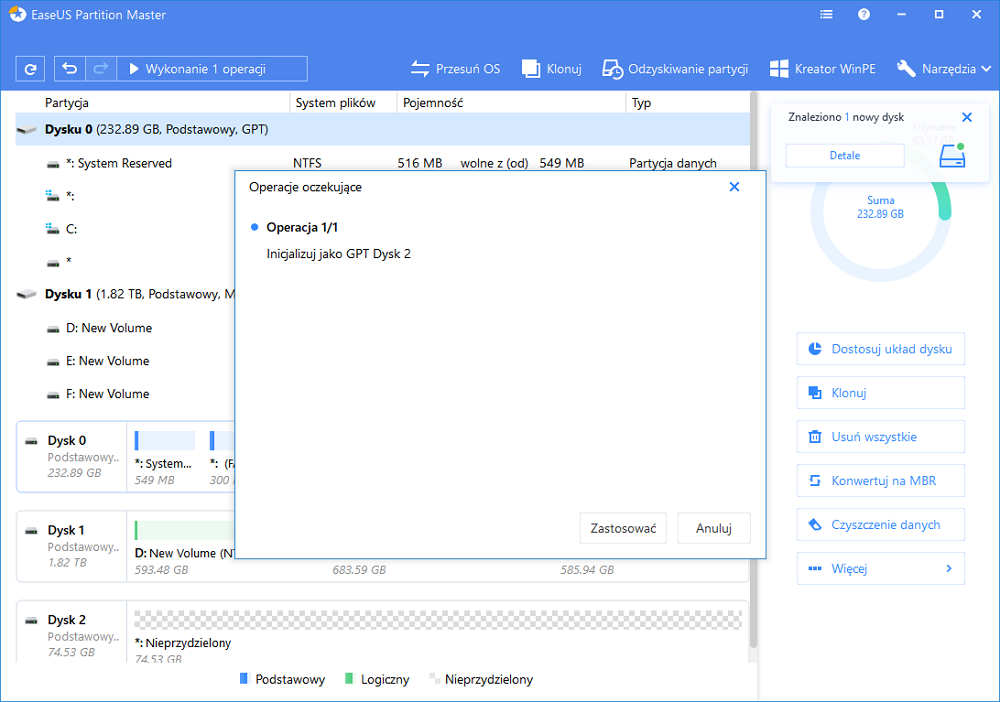Select Dysku 1 row in the list
This screenshot has width=1000, height=702.
pos(125,295)
